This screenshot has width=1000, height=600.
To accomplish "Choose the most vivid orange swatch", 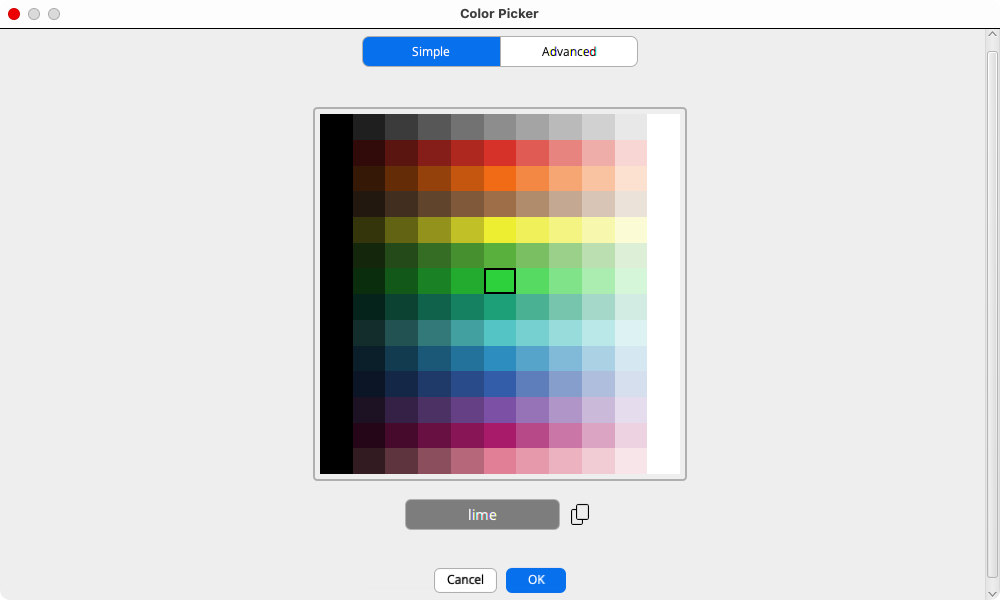I will tap(500, 178).
